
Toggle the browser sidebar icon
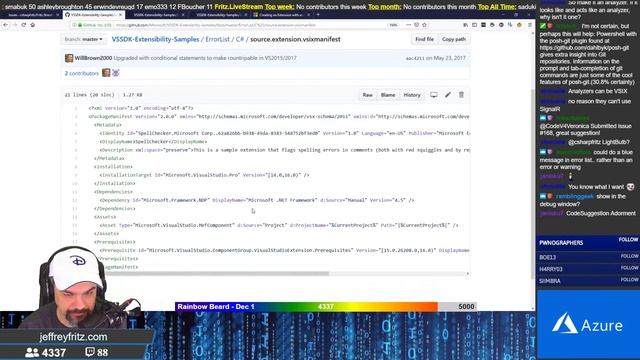tap(474, 25)
